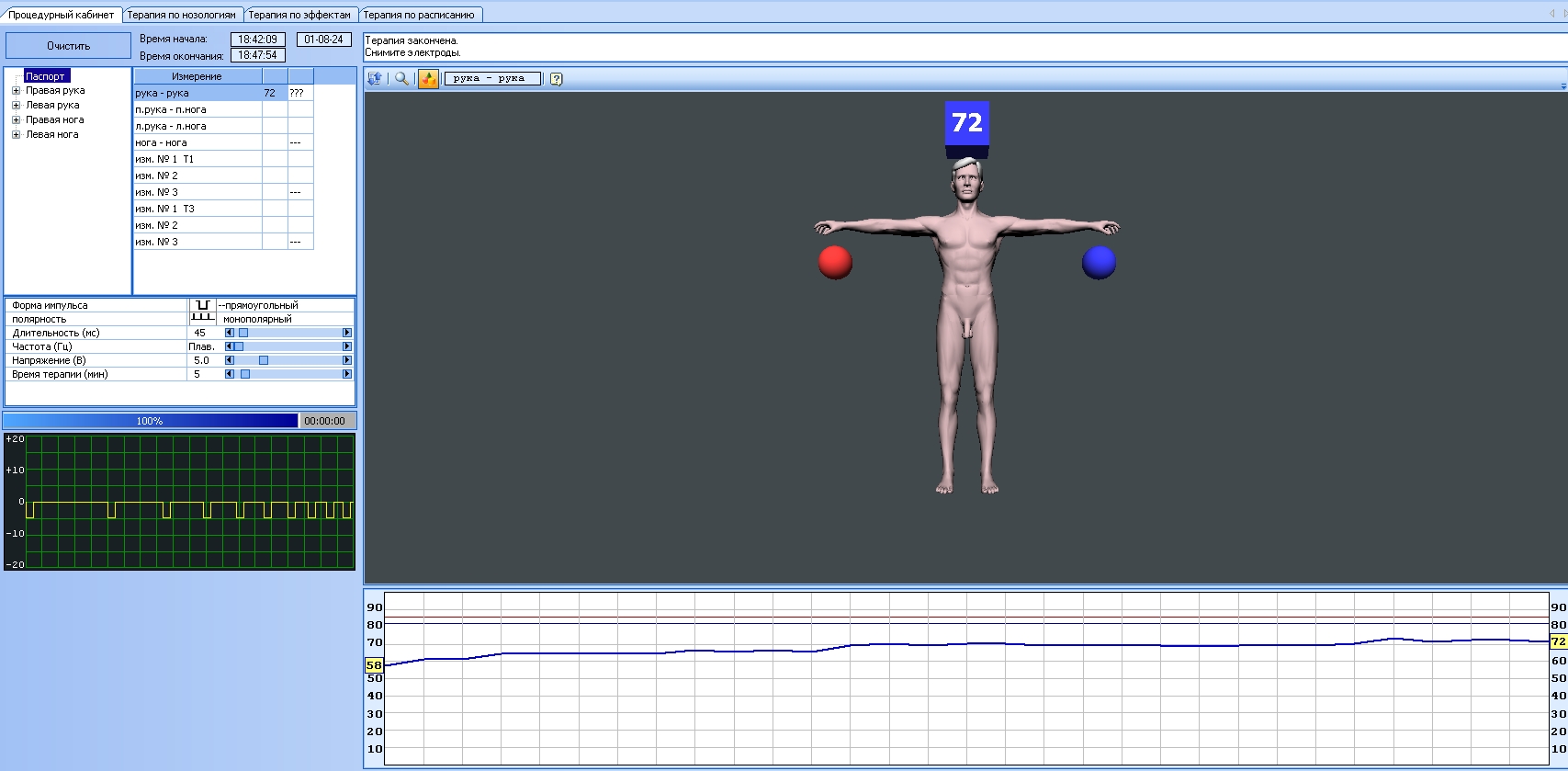Click the Время начала time field

[x=257, y=40]
